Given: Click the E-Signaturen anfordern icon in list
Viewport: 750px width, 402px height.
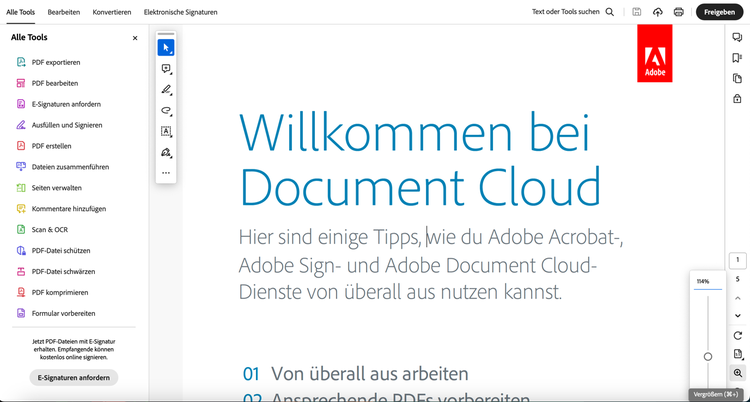Looking at the screenshot, I should tap(21, 104).
